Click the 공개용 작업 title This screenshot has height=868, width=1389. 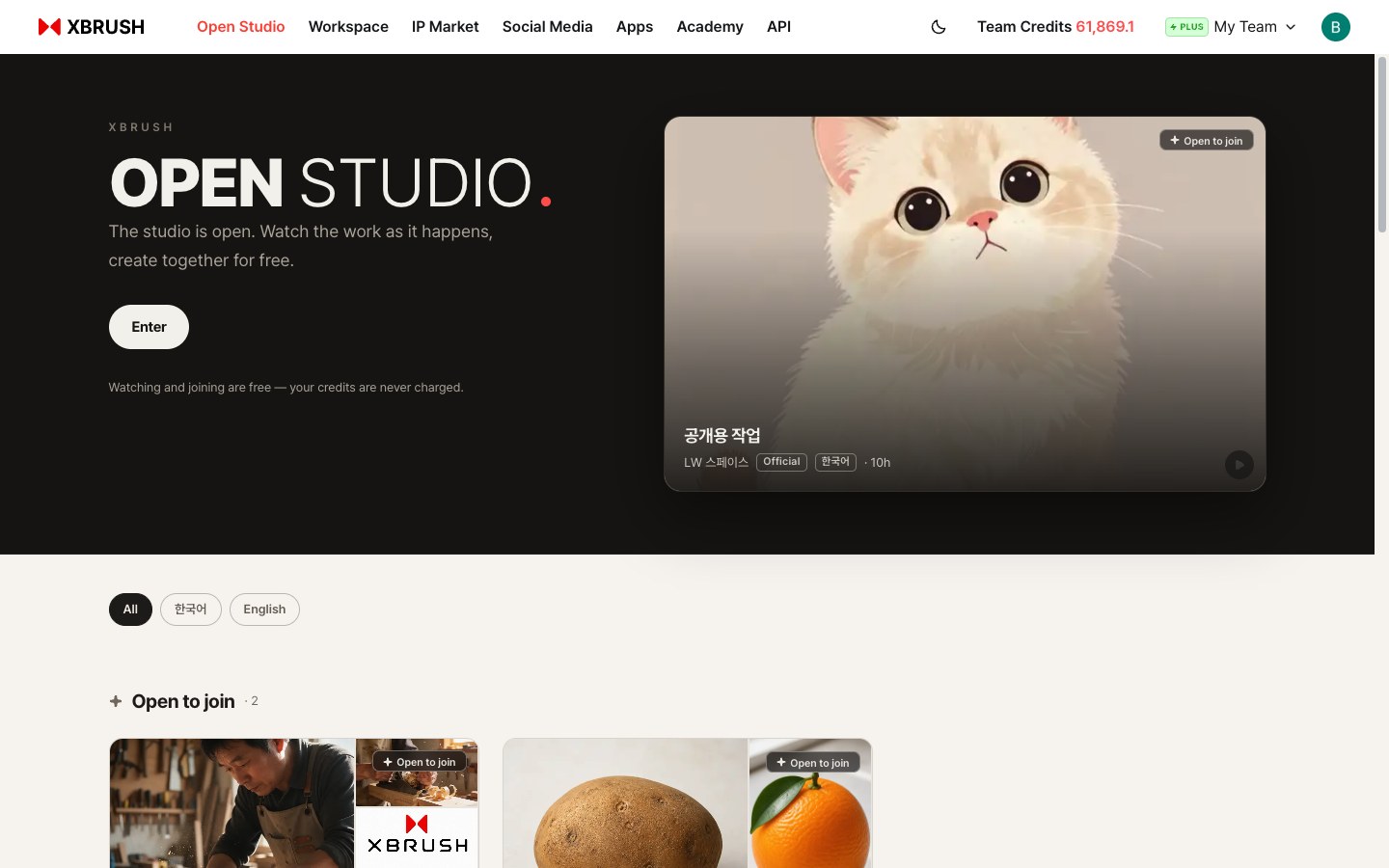click(722, 436)
